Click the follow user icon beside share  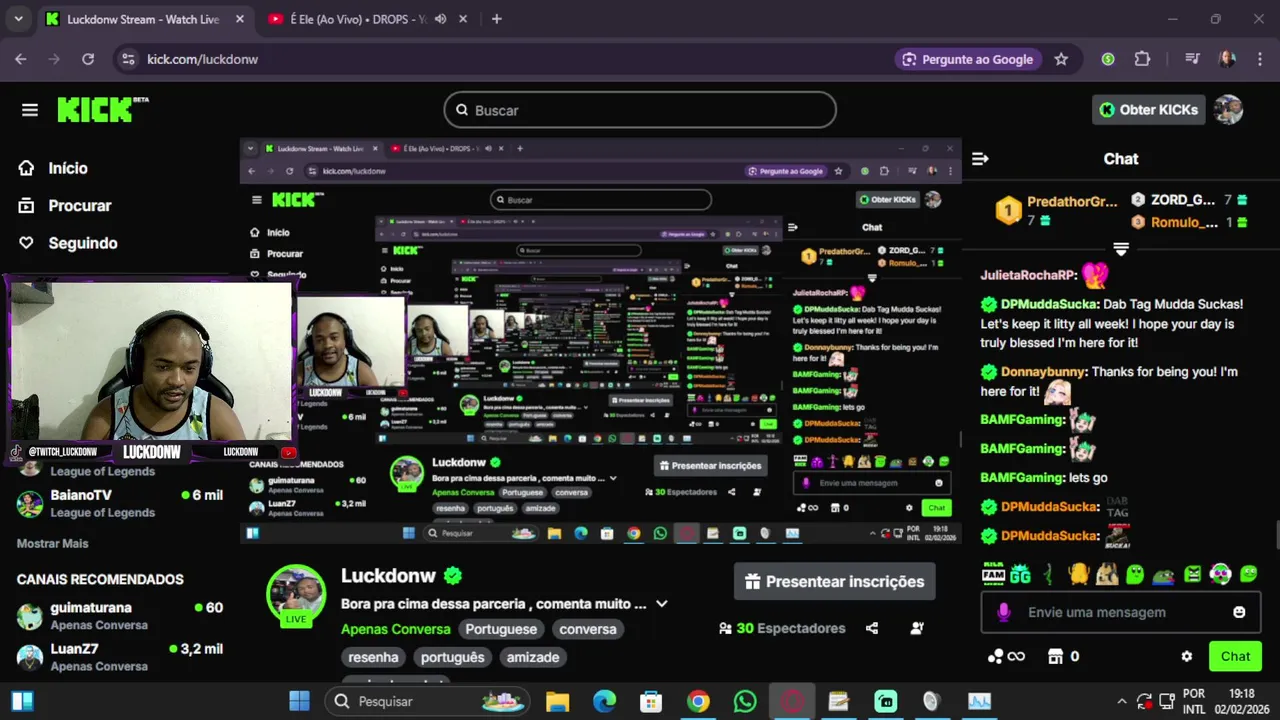point(917,628)
